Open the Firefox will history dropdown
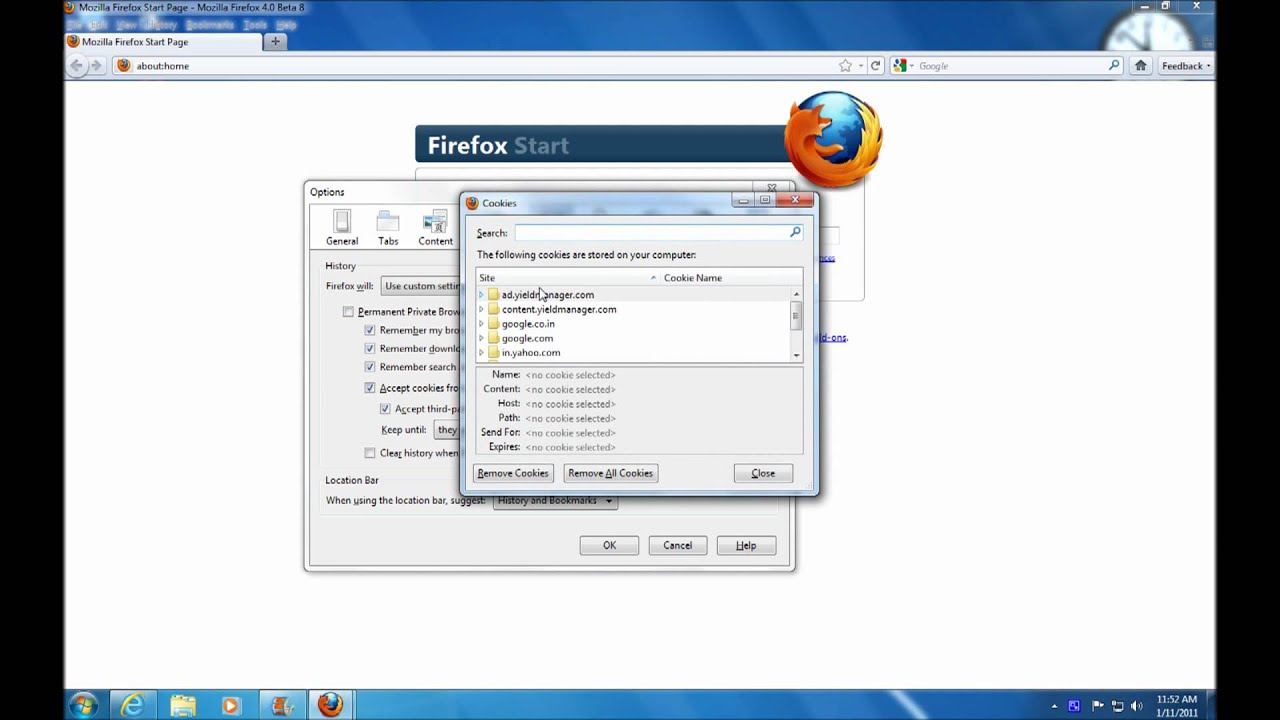The width and height of the screenshot is (1280, 720). (421, 286)
